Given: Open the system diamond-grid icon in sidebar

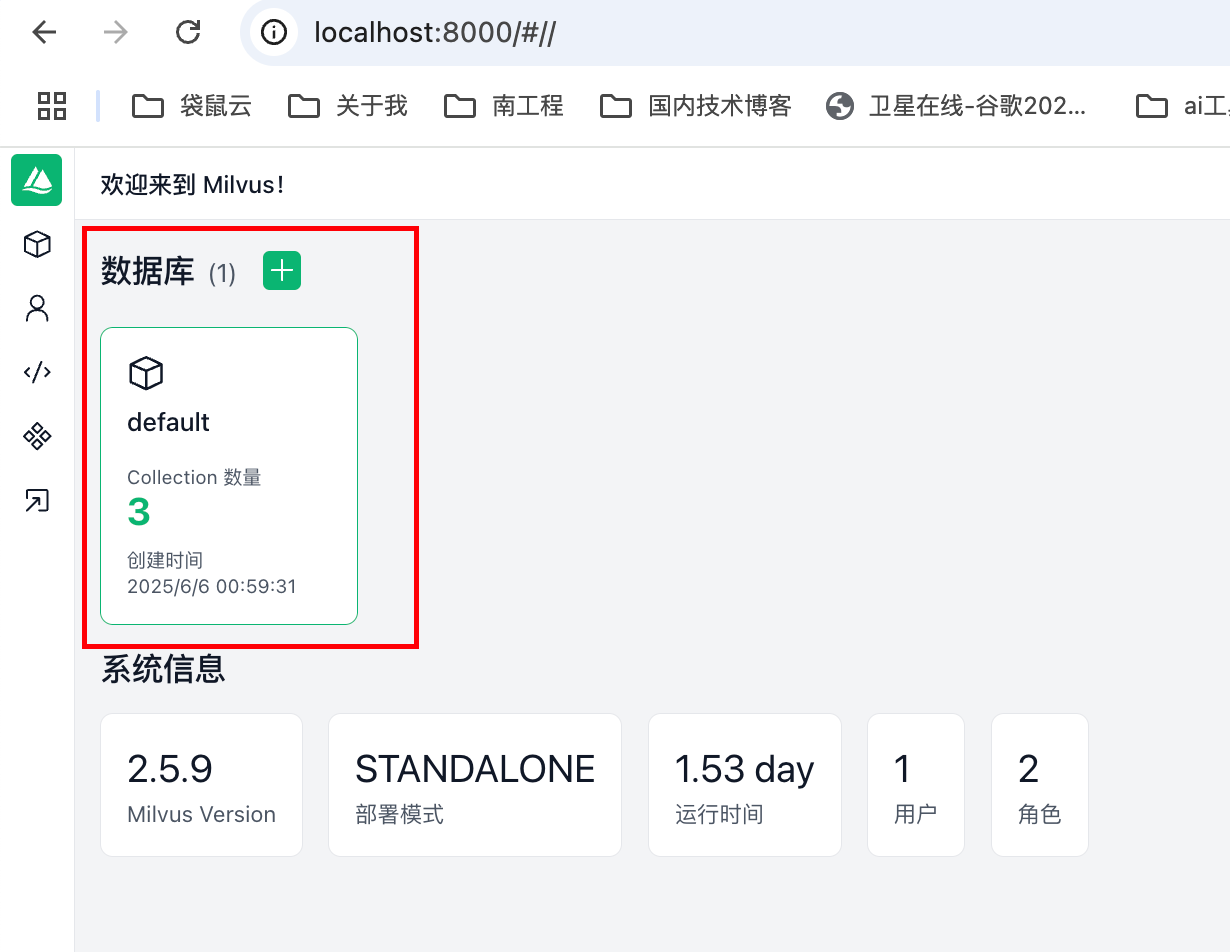Looking at the screenshot, I should pos(37,436).
